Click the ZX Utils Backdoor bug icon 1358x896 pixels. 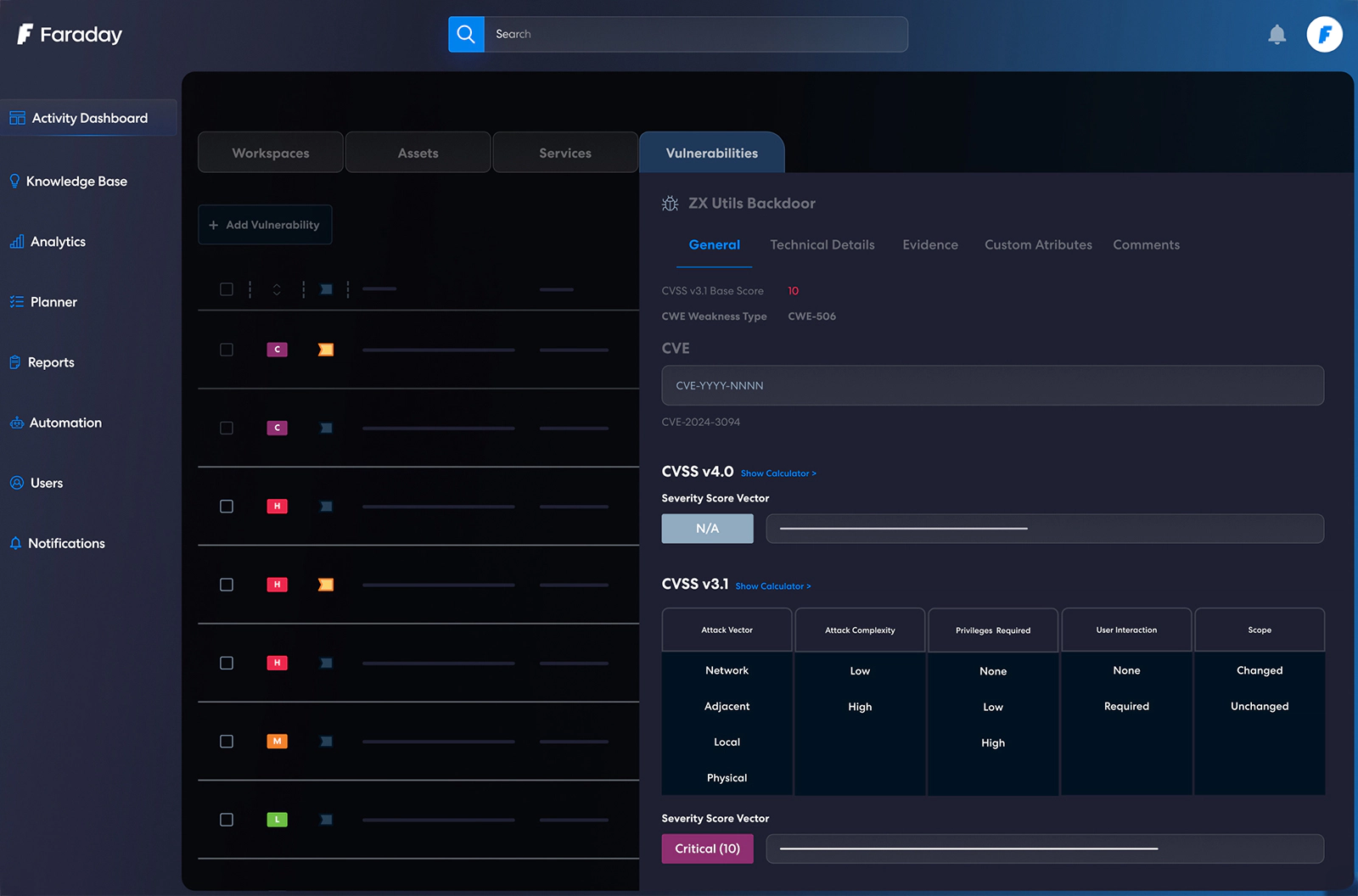[670, 204]
